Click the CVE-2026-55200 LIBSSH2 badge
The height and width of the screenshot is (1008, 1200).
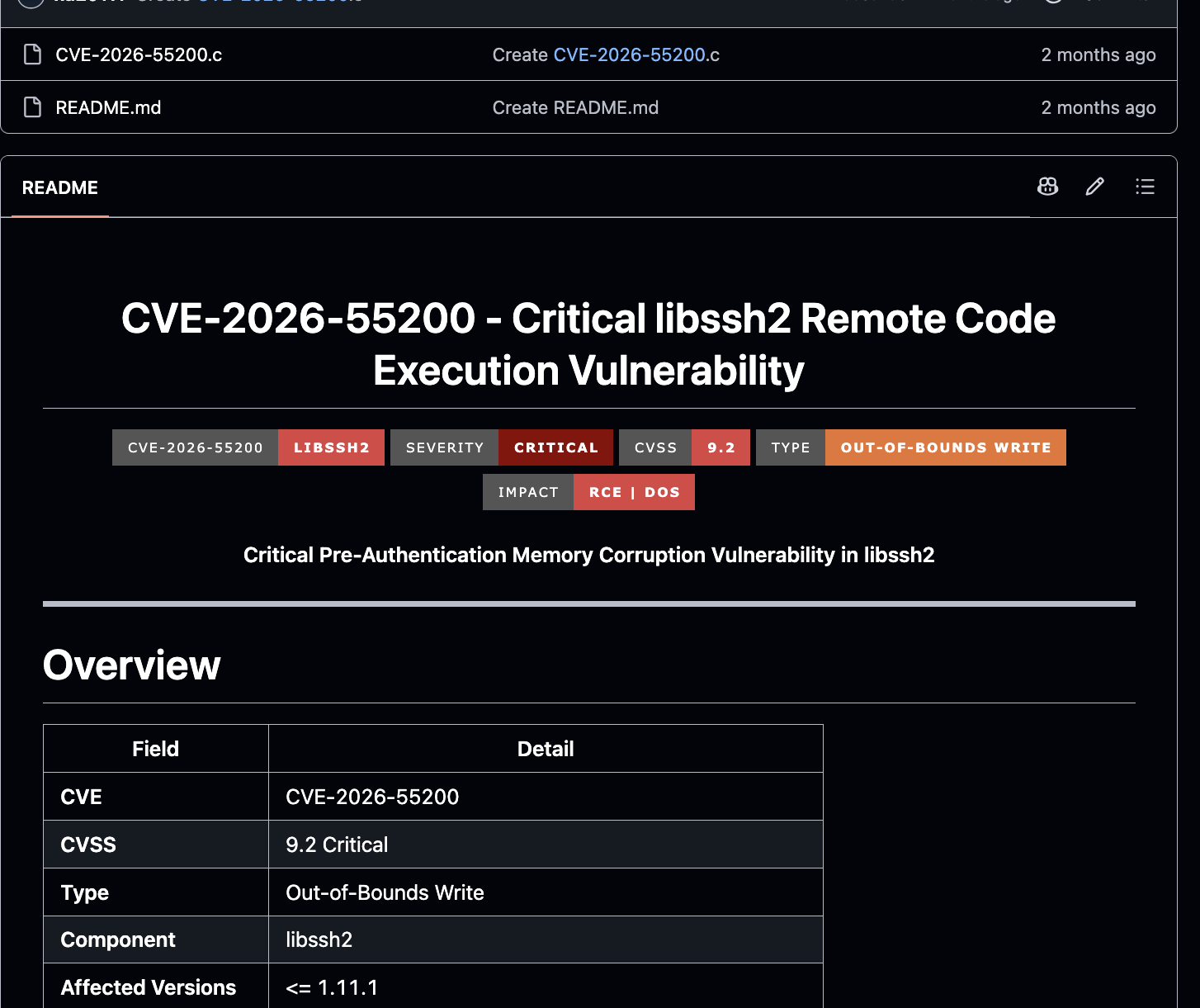point(248,447)
